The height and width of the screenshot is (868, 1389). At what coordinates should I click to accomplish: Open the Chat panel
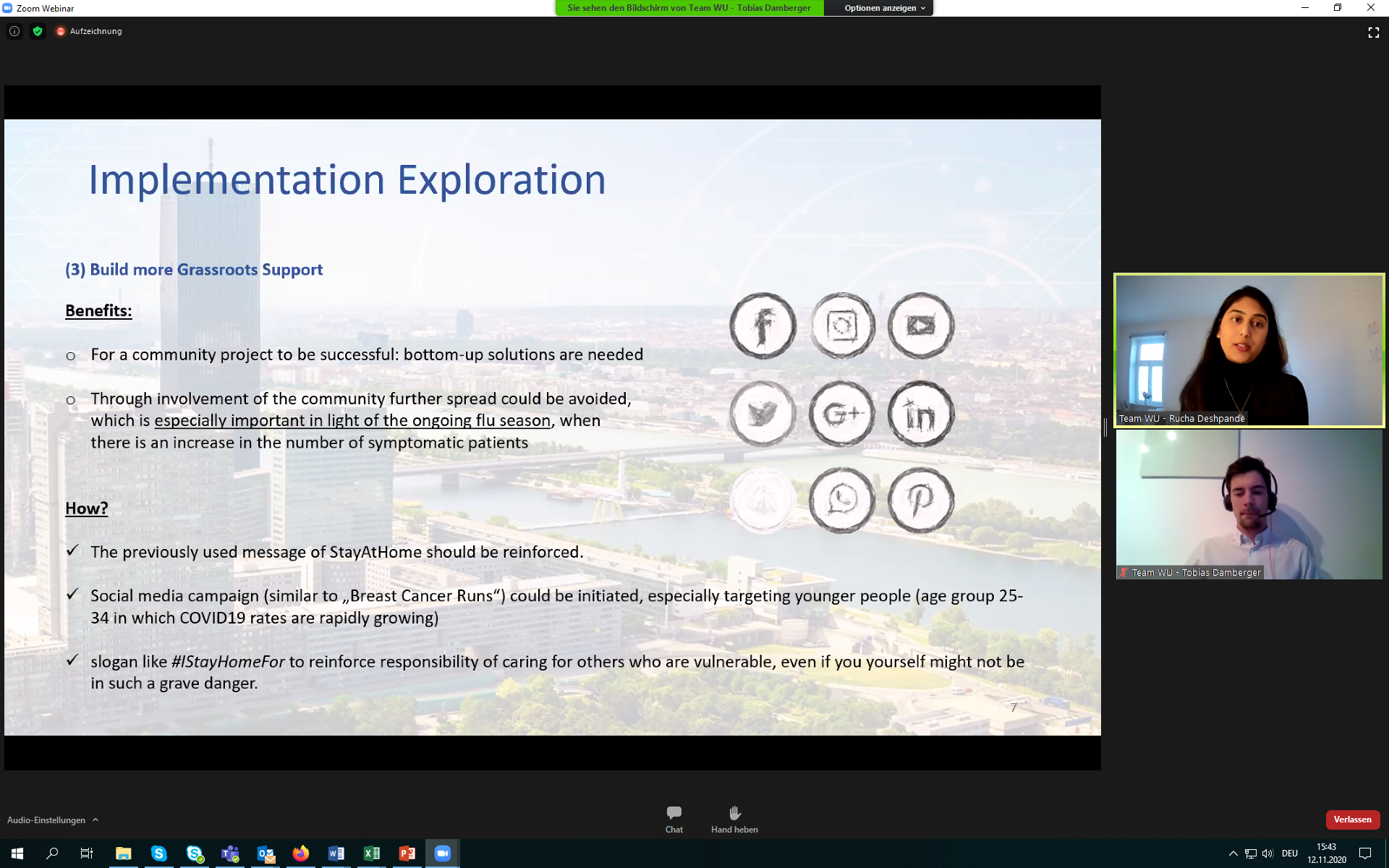pyautogui.click(x=674, y=819)
